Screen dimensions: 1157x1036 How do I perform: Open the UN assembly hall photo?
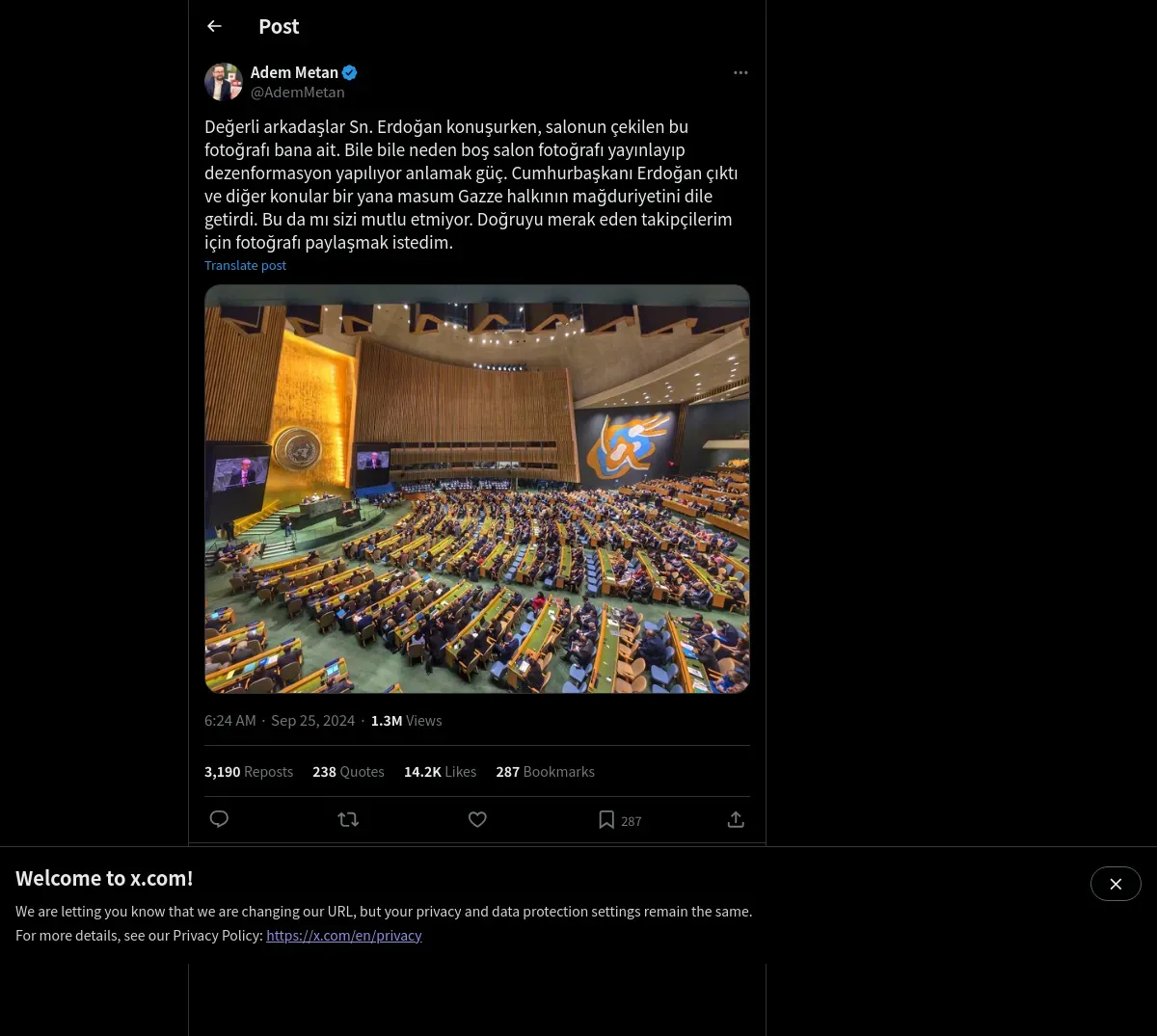(477, 489)
